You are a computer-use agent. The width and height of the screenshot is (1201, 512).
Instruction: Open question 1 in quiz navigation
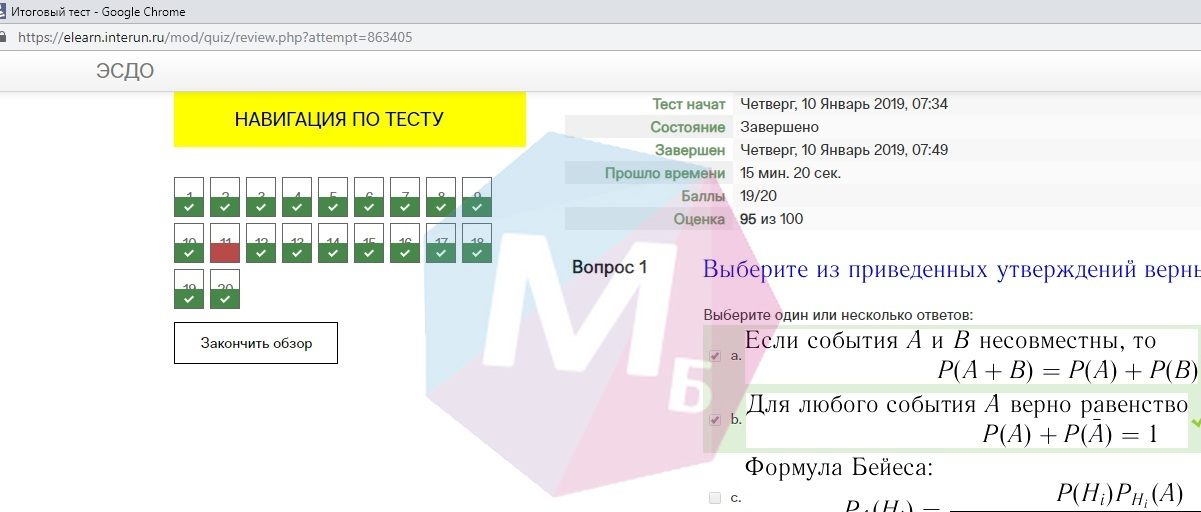pos(189,197)
